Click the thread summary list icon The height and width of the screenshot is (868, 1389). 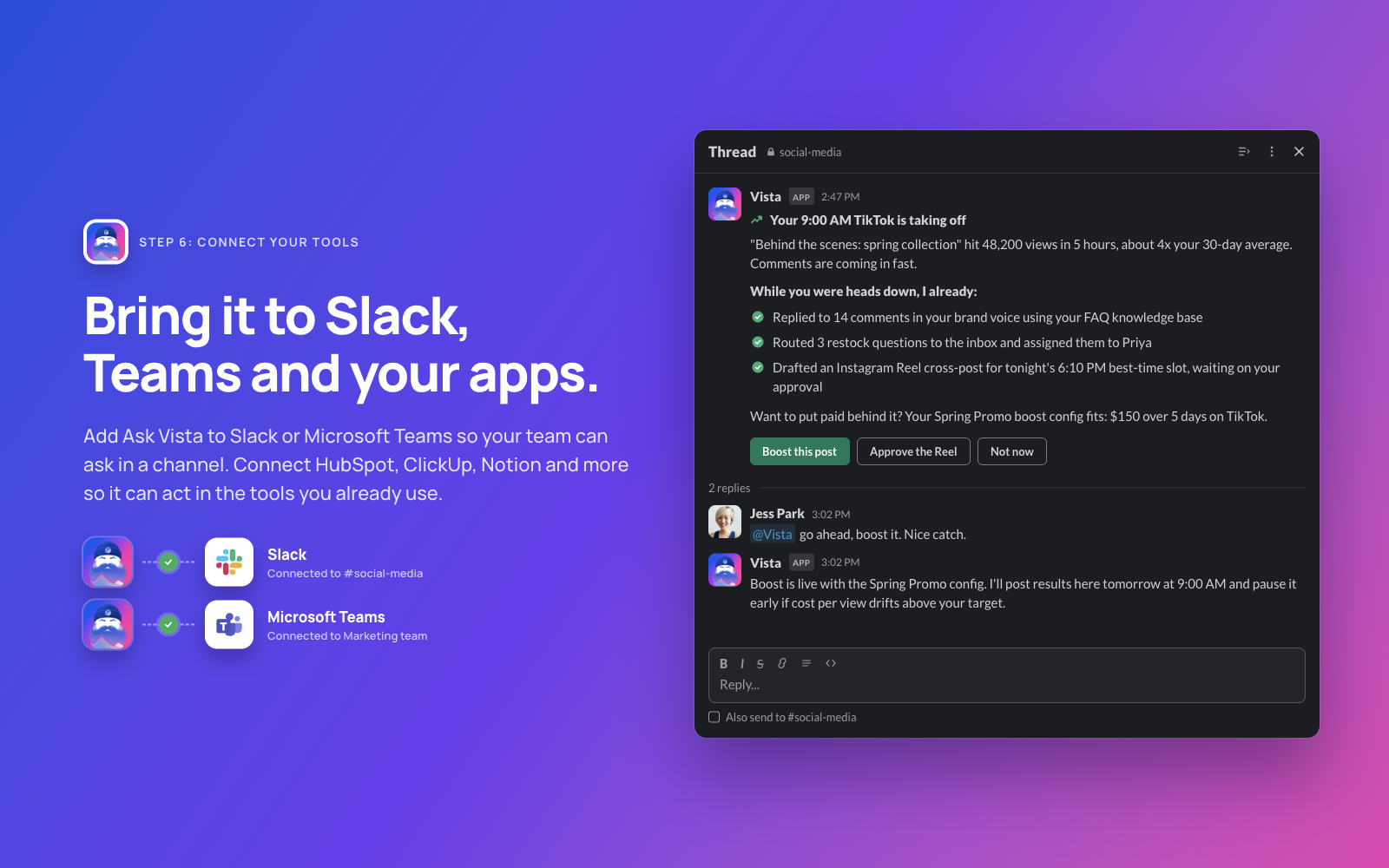click(1244, 152)
